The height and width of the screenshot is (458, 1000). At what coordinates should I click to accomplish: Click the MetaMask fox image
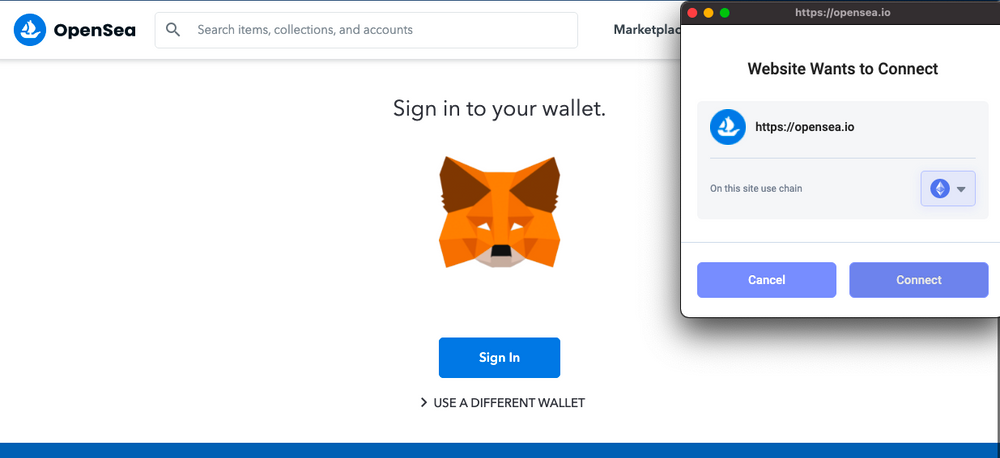coord(499,212)
